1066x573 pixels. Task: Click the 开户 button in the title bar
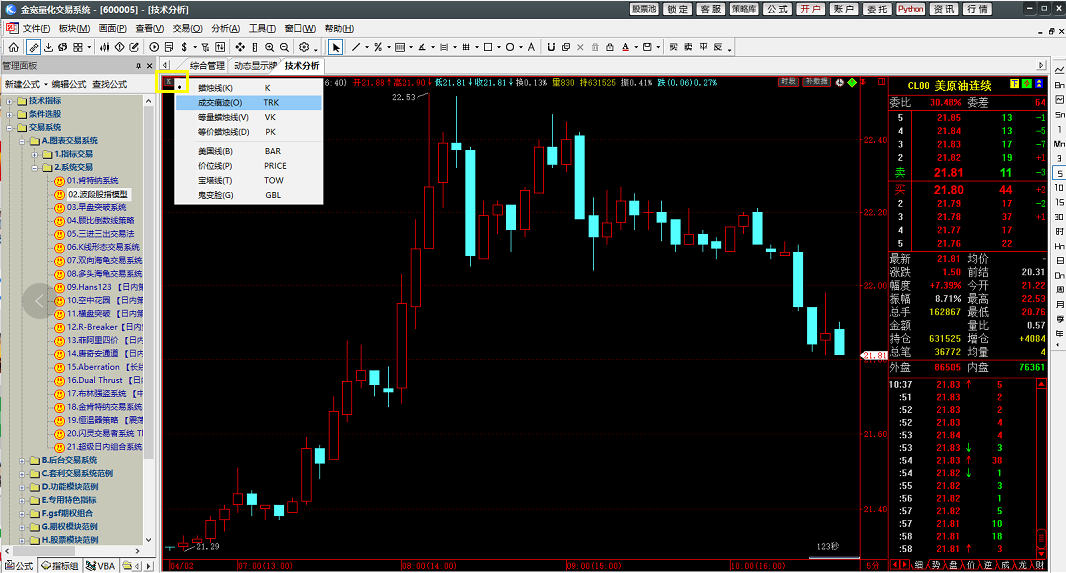point(810,9)
